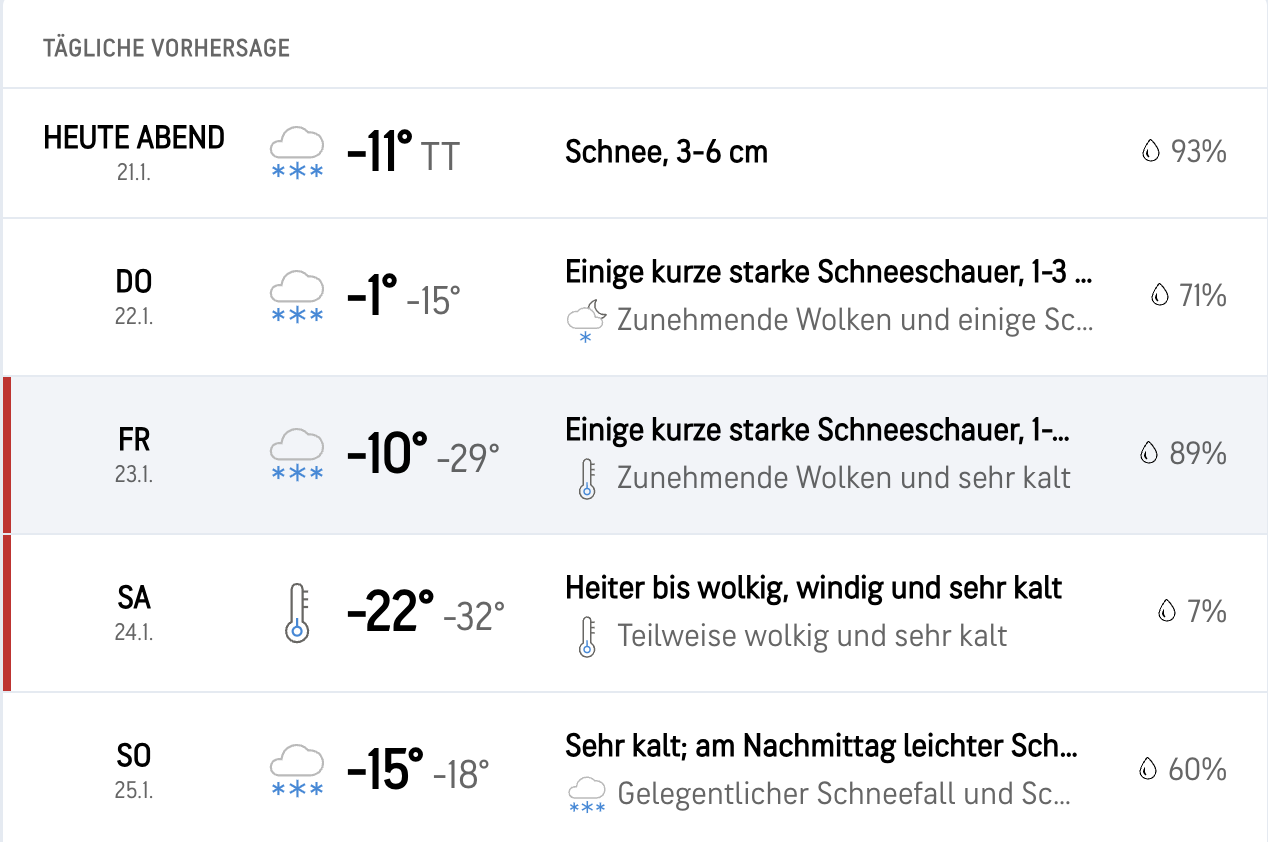Click night cloud icon beside Zunehmende Wolken Thursday
The height and width of the screenshot is (842, 1268).
(586, 320)
